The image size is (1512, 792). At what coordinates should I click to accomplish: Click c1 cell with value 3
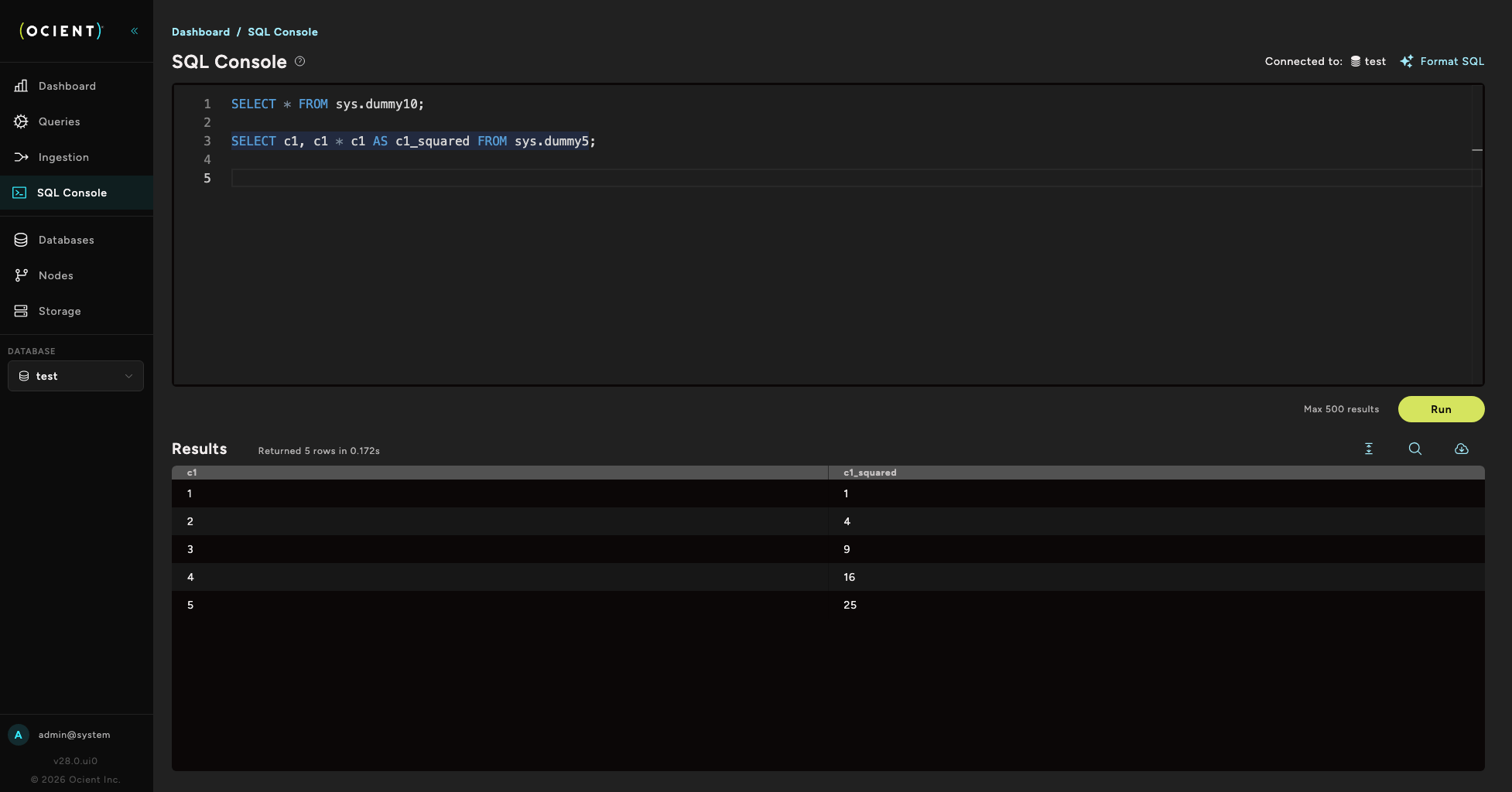click(x=190, y=549)
